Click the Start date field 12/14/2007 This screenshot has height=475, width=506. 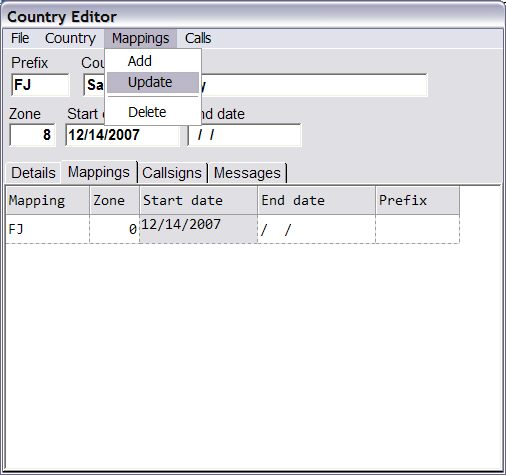(122, 135)
